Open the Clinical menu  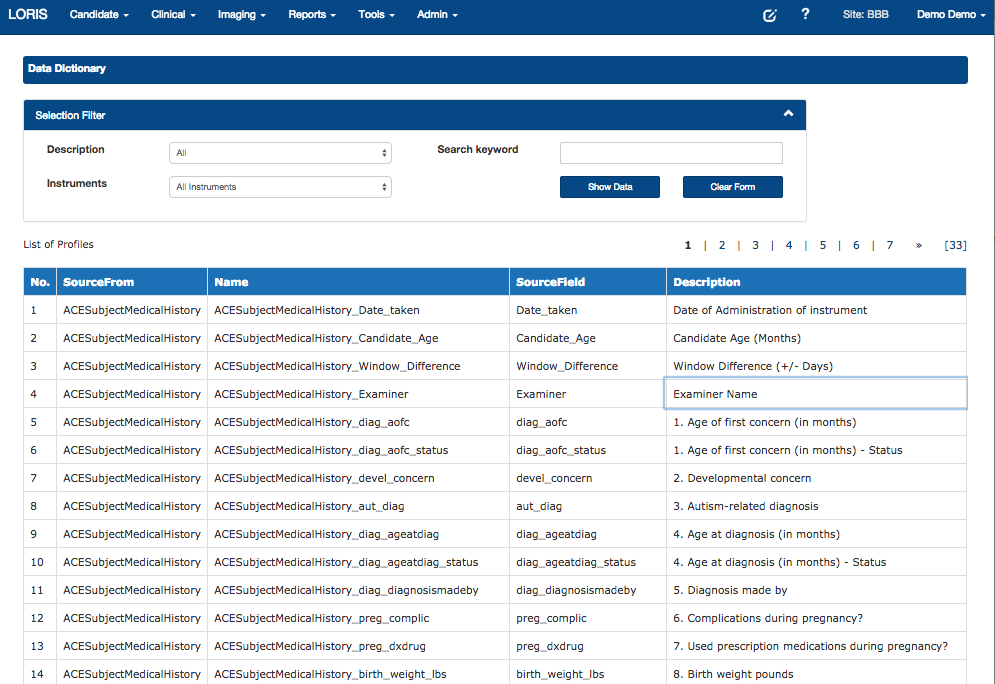coord(173,15)
